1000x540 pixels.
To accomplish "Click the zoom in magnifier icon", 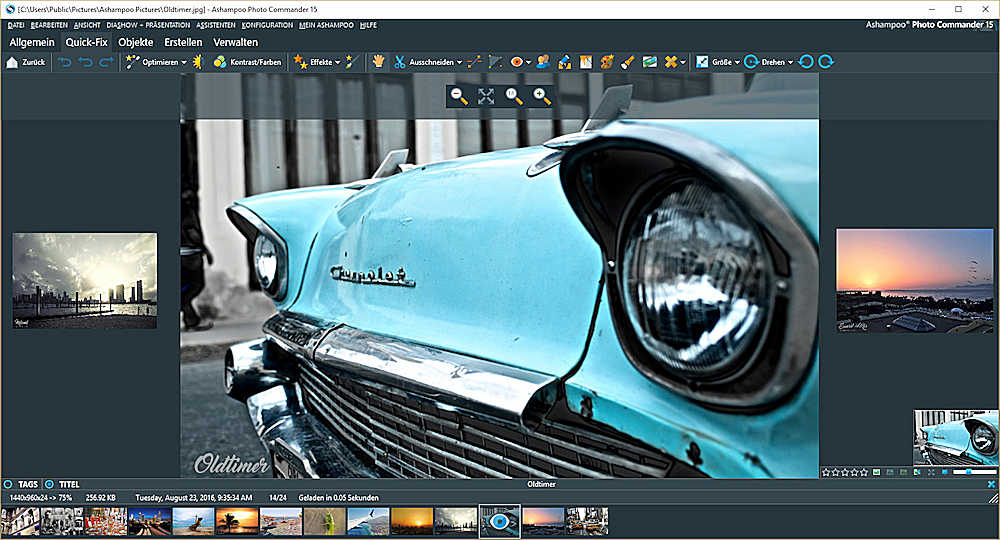I will (542, 96).
